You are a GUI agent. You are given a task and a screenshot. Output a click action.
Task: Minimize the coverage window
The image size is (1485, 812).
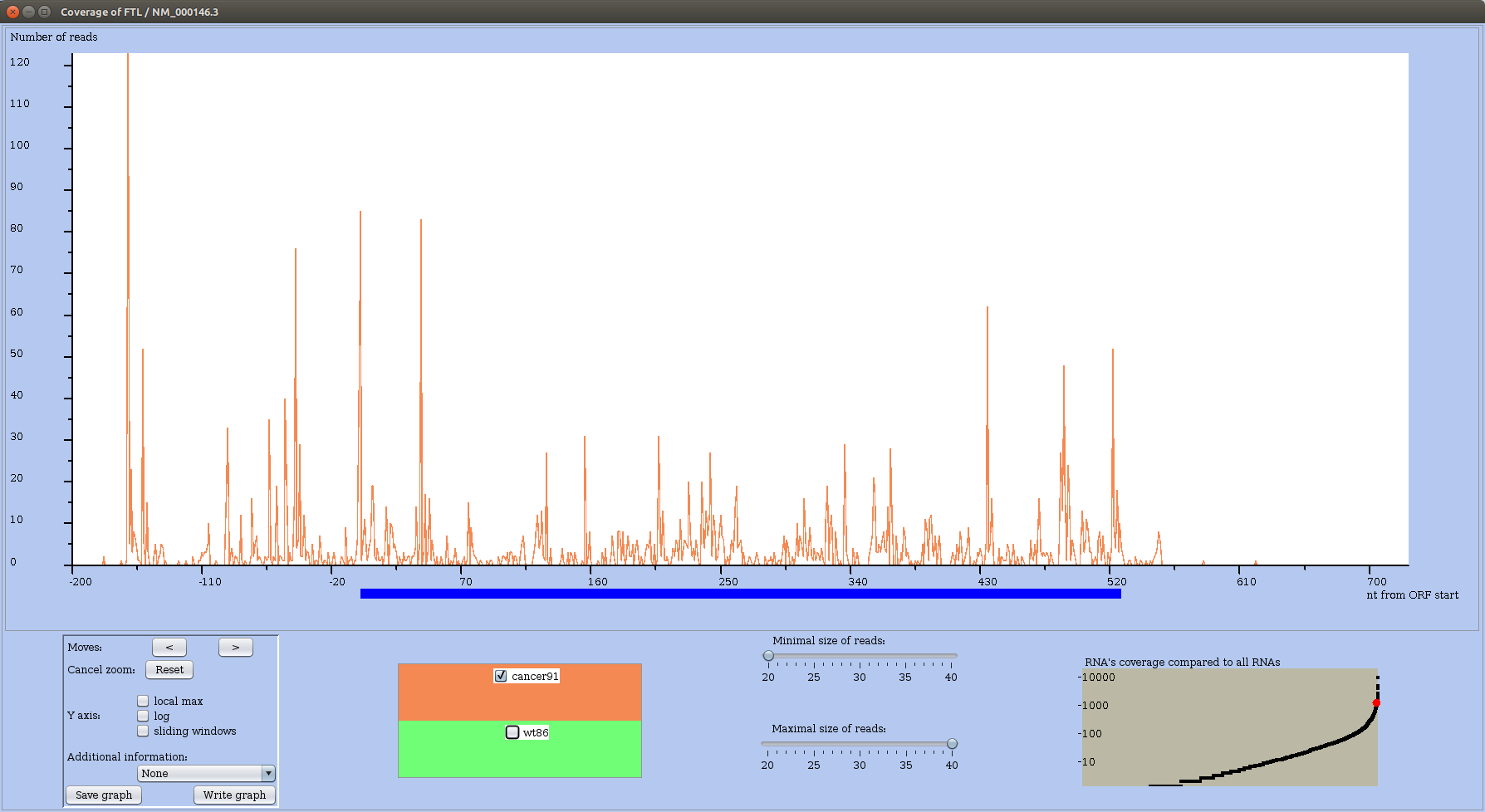(x=28, y=12)
